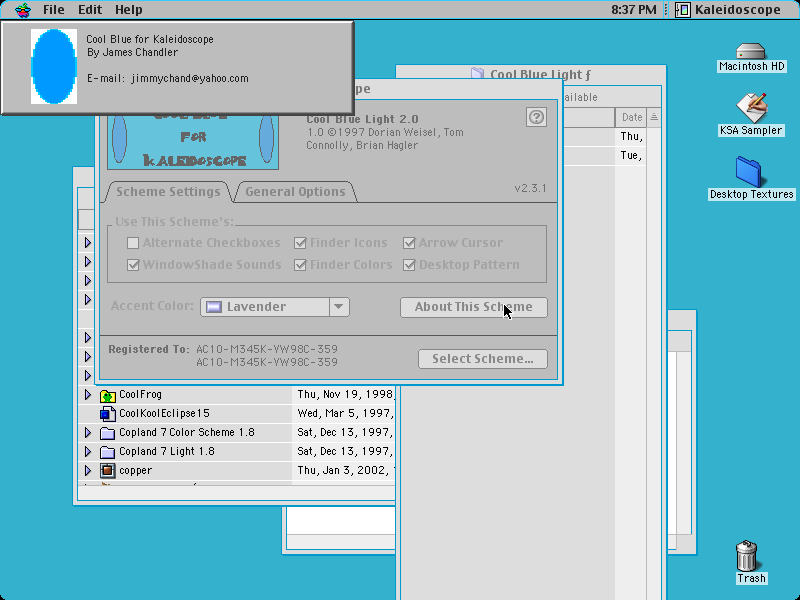Screen dimensions: 800x600
Task: Click the Lavender color swatch
Action: pyautogui.click(x=214, y=307)
